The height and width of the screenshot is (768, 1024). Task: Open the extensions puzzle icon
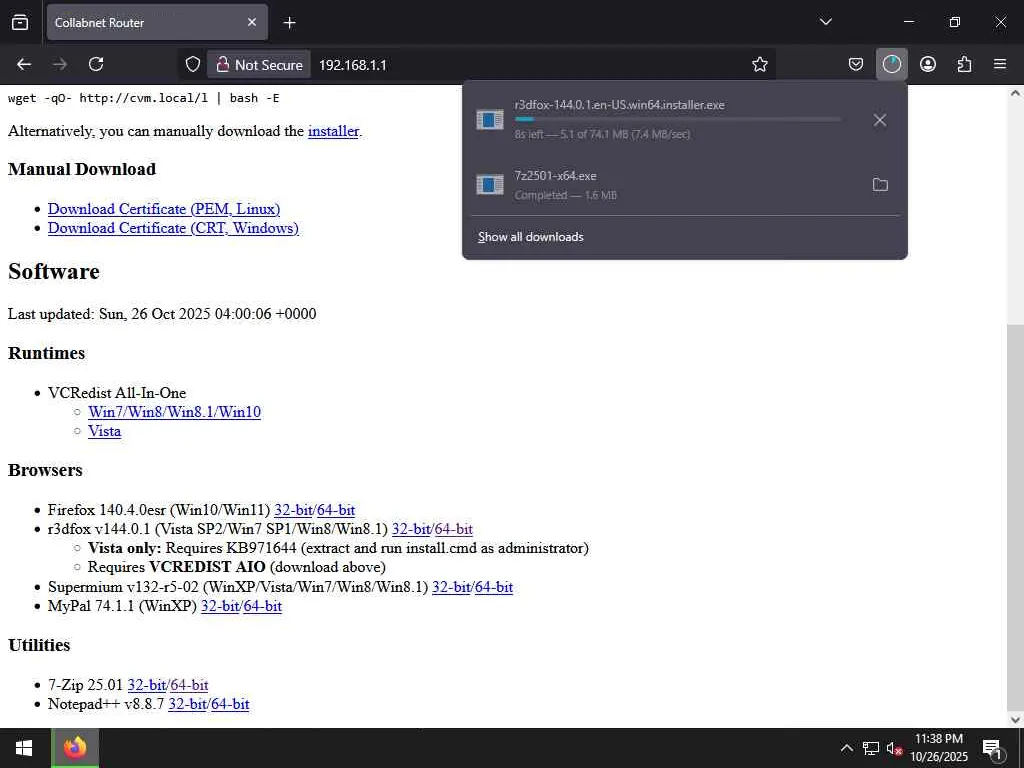pyautogui.click(x=964, y=64)
